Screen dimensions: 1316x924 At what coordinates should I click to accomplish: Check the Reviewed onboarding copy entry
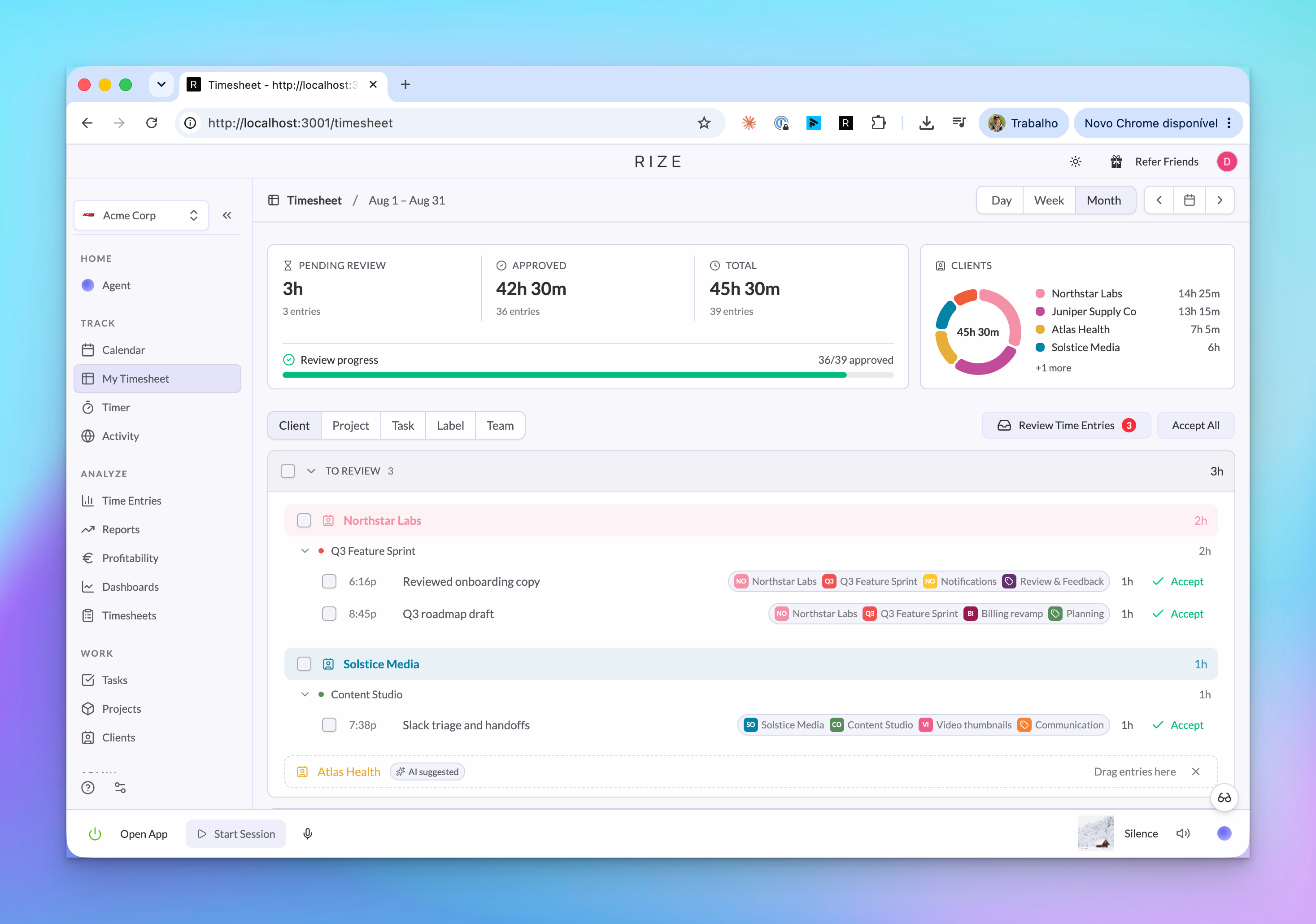tap(329, 581)
